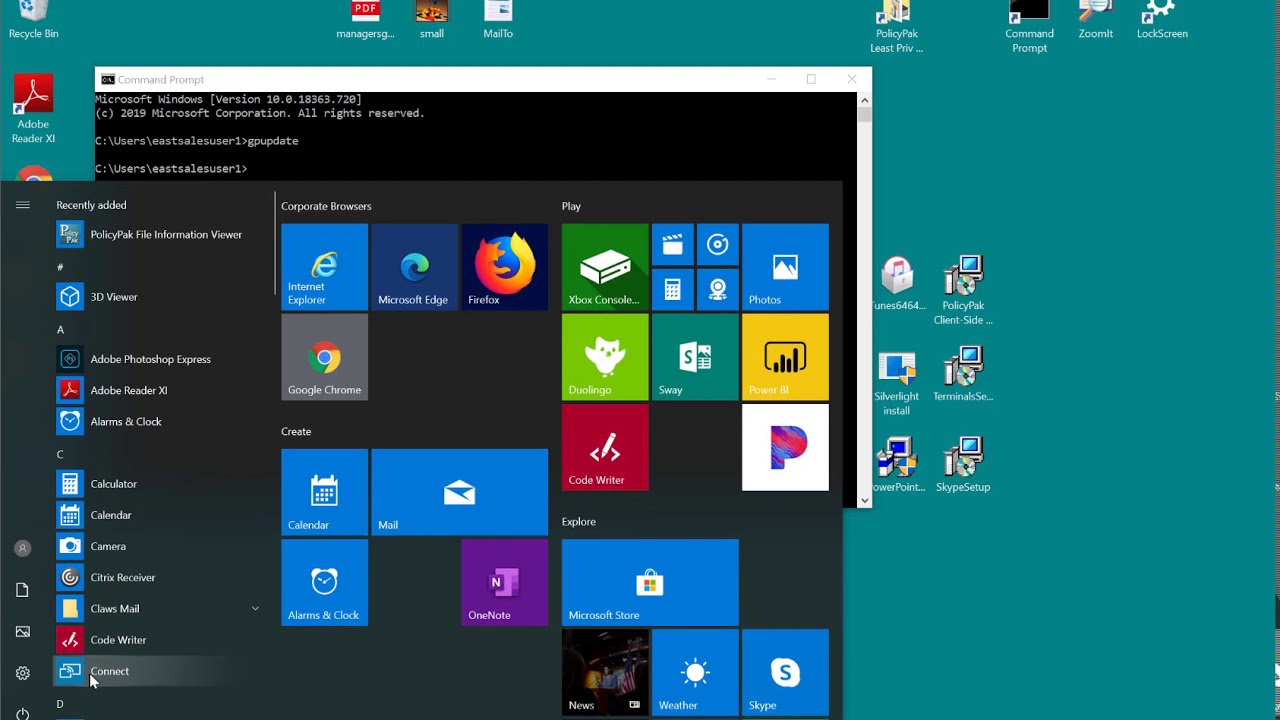
Task: Select the TerminalsSe... desktop icon
Action: [963, 374]
